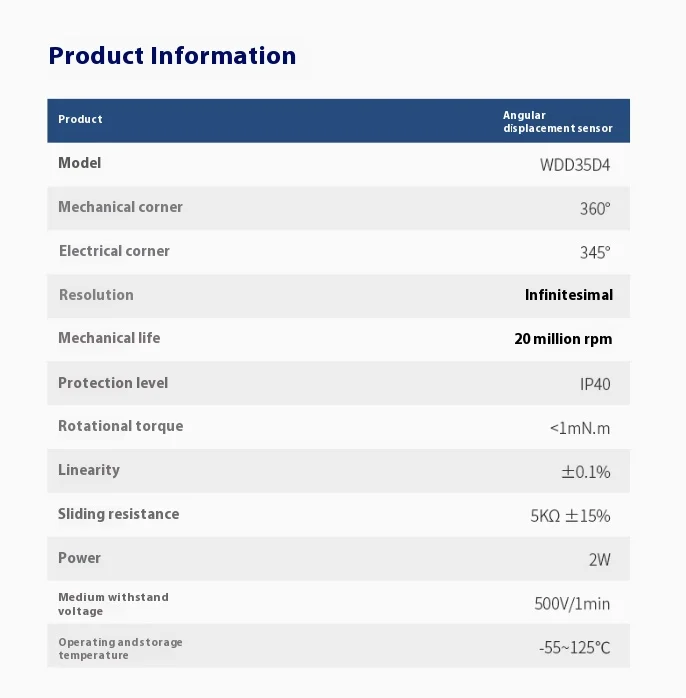
Task: Click the Product header cell
Action: pos(80,119)
